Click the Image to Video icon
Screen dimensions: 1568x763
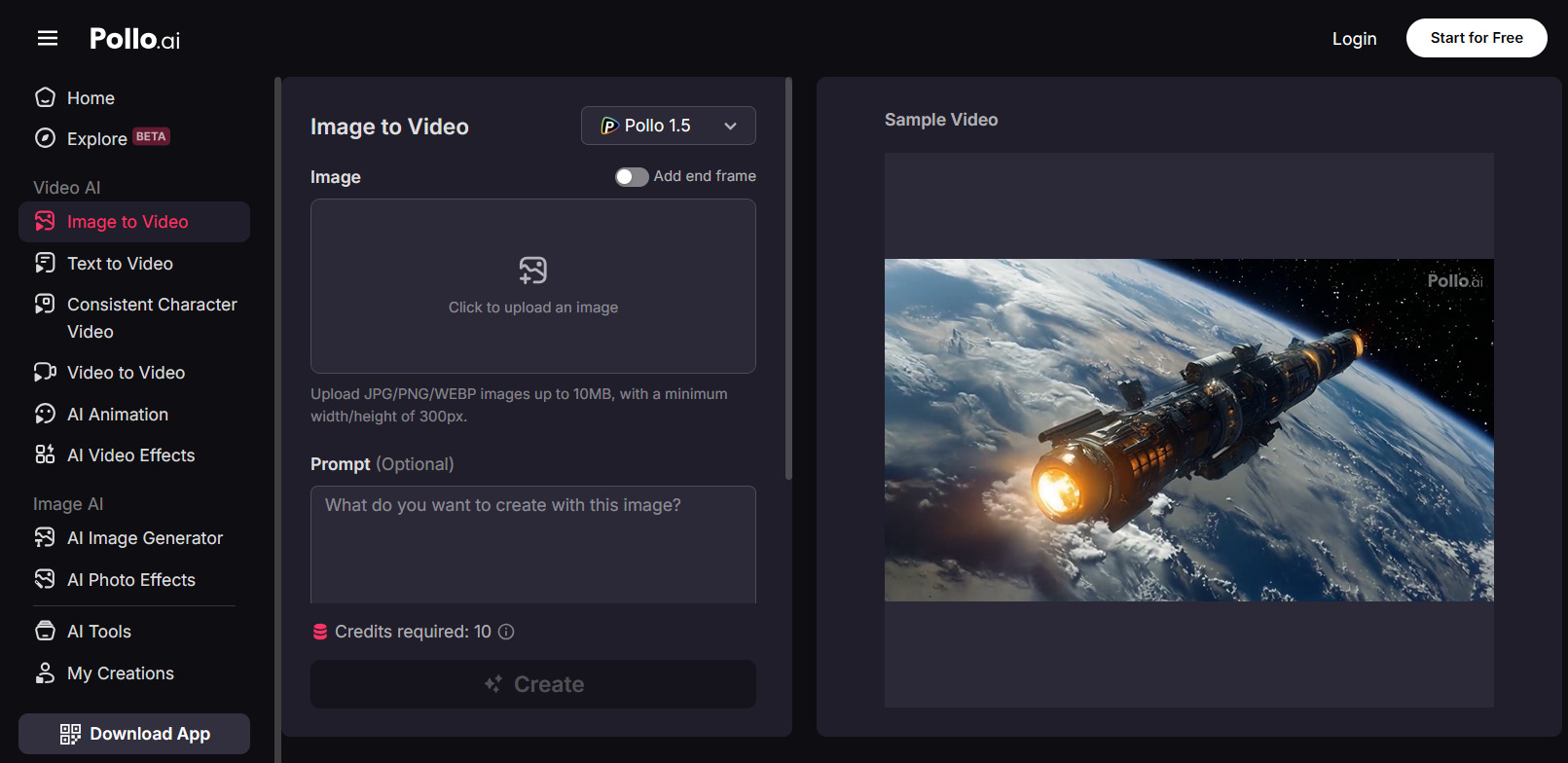tap(45, 222)
